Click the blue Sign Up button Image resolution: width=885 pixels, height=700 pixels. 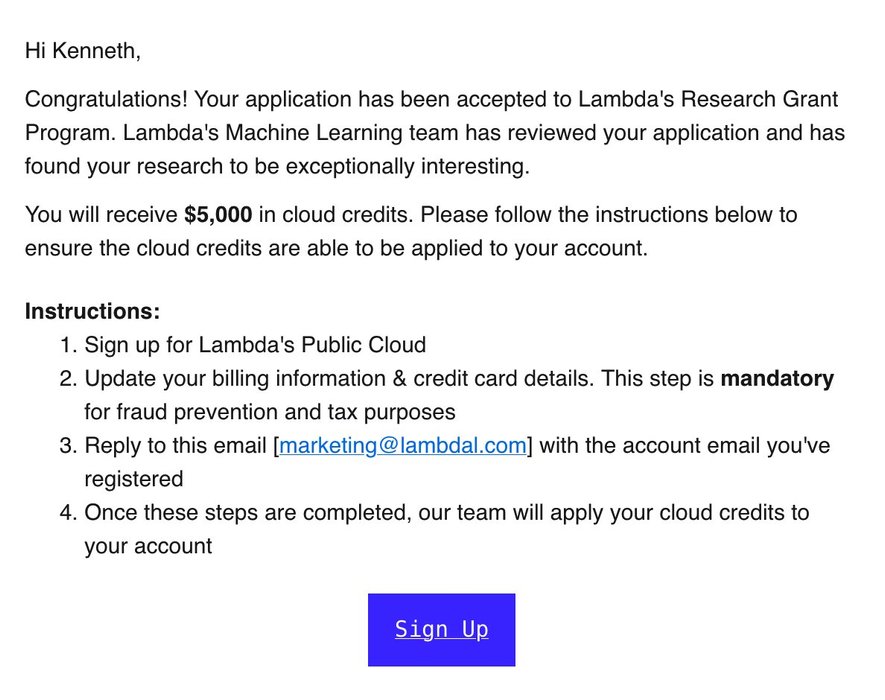click(x=441, y=630)
